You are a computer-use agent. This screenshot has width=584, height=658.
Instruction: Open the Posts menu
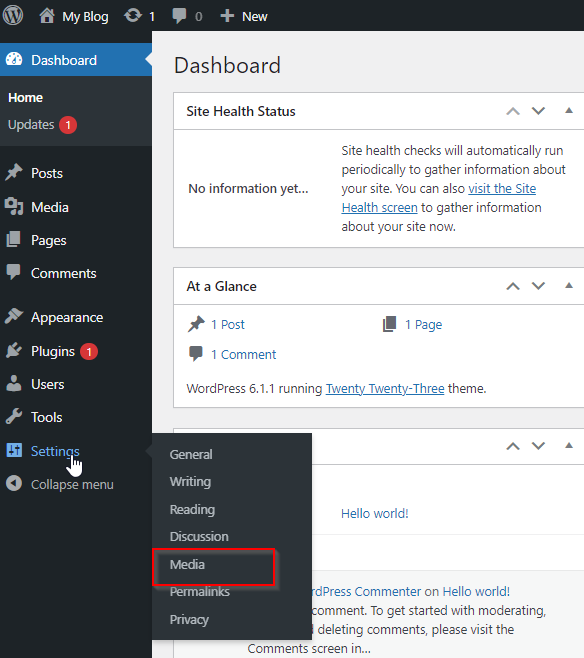click(x=47, y=173)
